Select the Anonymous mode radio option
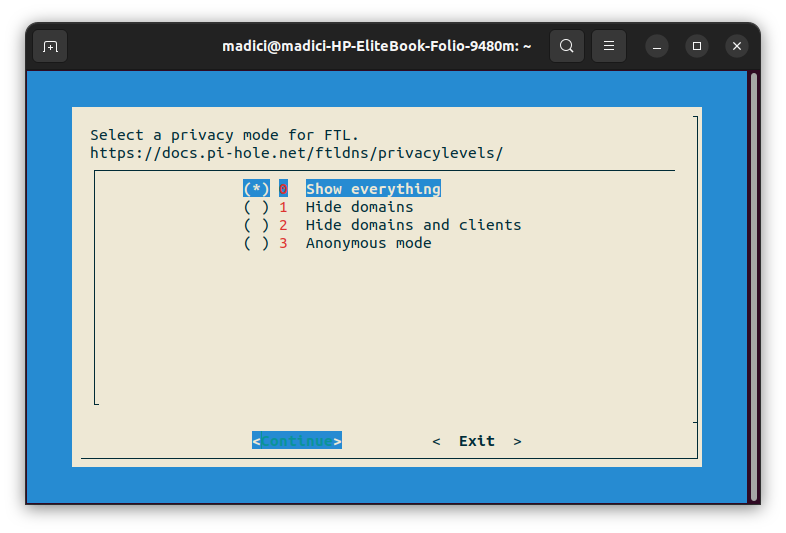Screen dimensions: 786x533 (256, 243)
